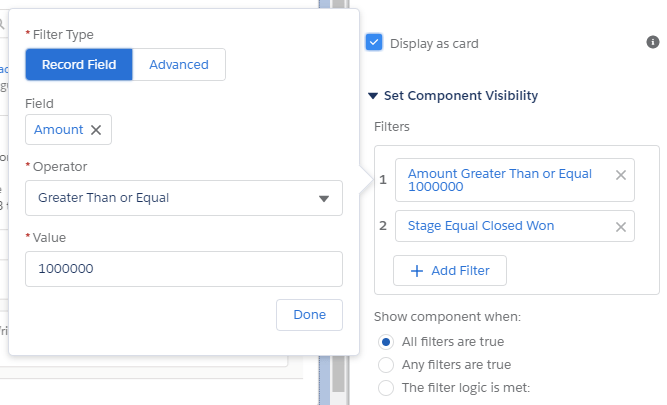Viewport: 667px width, 405px height.
Task: Click the Add Filter button
Action: point(450,271)
